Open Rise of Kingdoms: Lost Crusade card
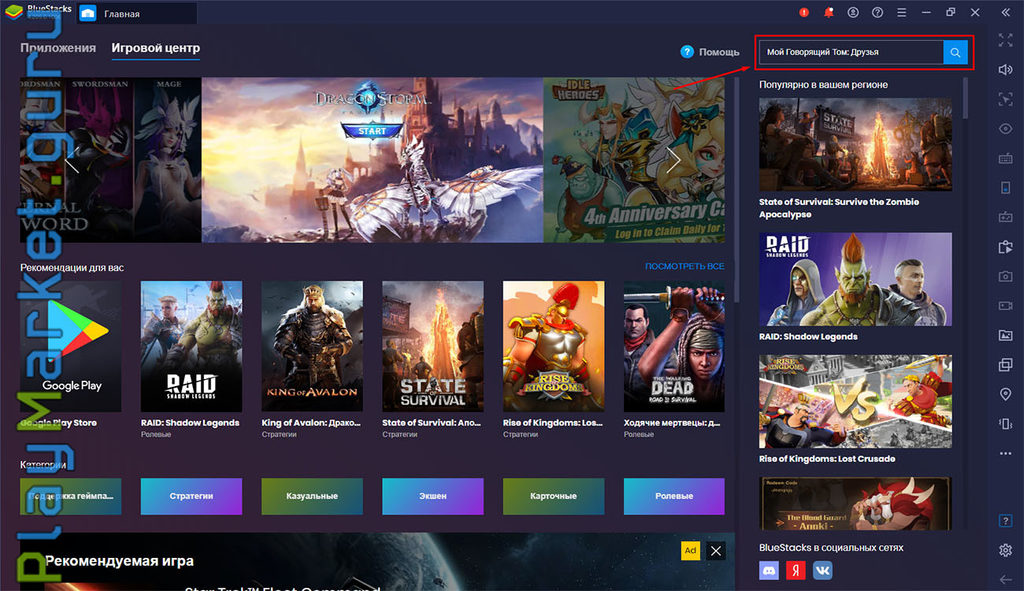Screen dimensions: 1024x591 (x=856, y=402)
